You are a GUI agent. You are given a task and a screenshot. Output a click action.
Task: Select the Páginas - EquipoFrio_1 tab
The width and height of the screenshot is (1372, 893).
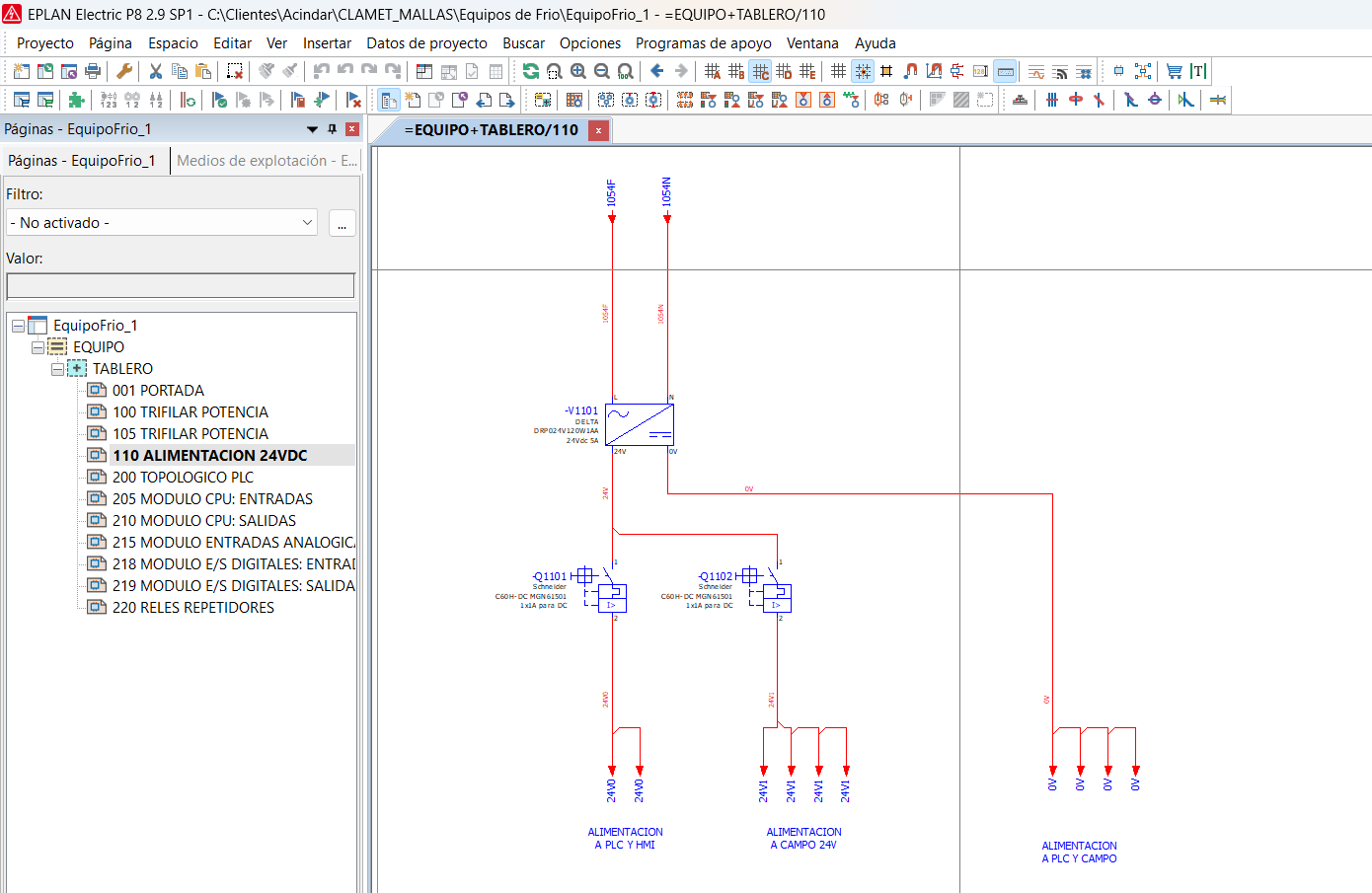pyautogui.click(x=82, y=161)
